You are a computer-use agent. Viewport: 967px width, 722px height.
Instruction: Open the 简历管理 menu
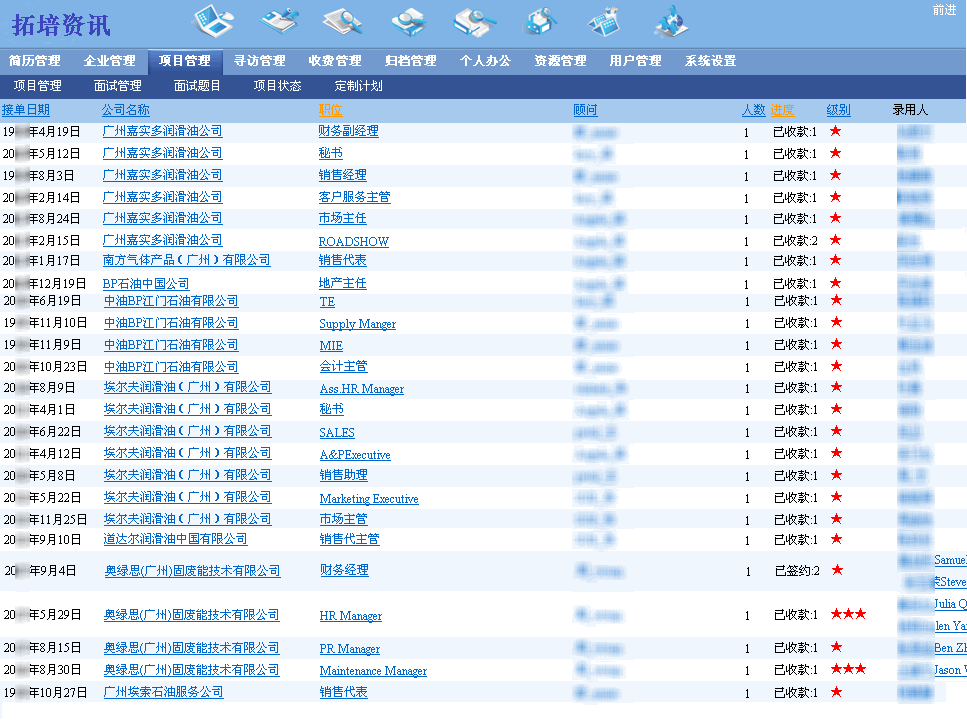(35, 60)
